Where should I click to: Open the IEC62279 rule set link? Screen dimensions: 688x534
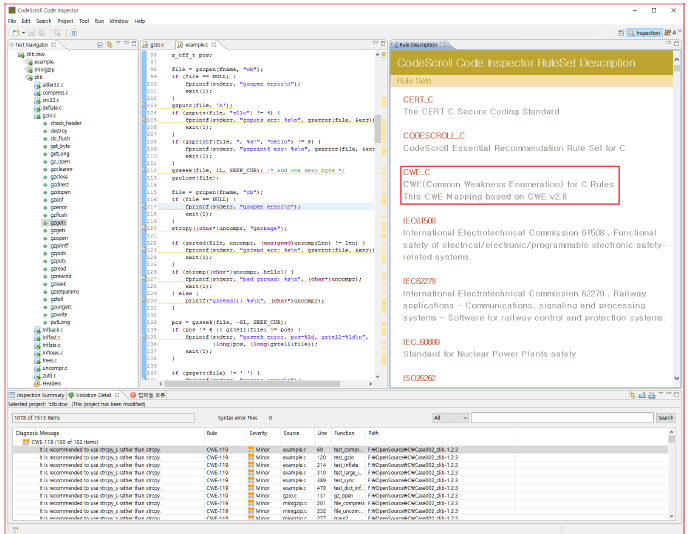(419, 281)
